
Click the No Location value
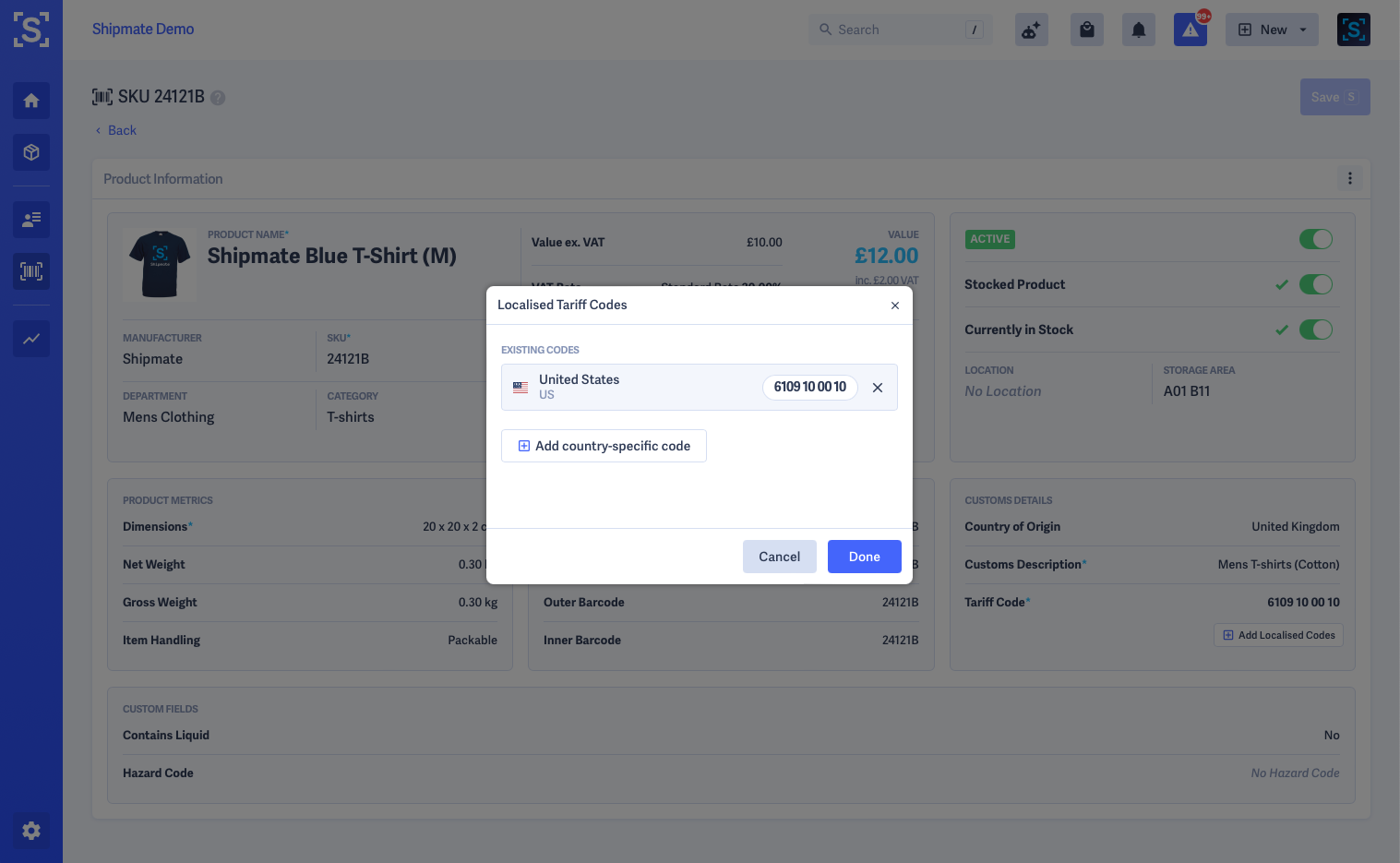1003,391
